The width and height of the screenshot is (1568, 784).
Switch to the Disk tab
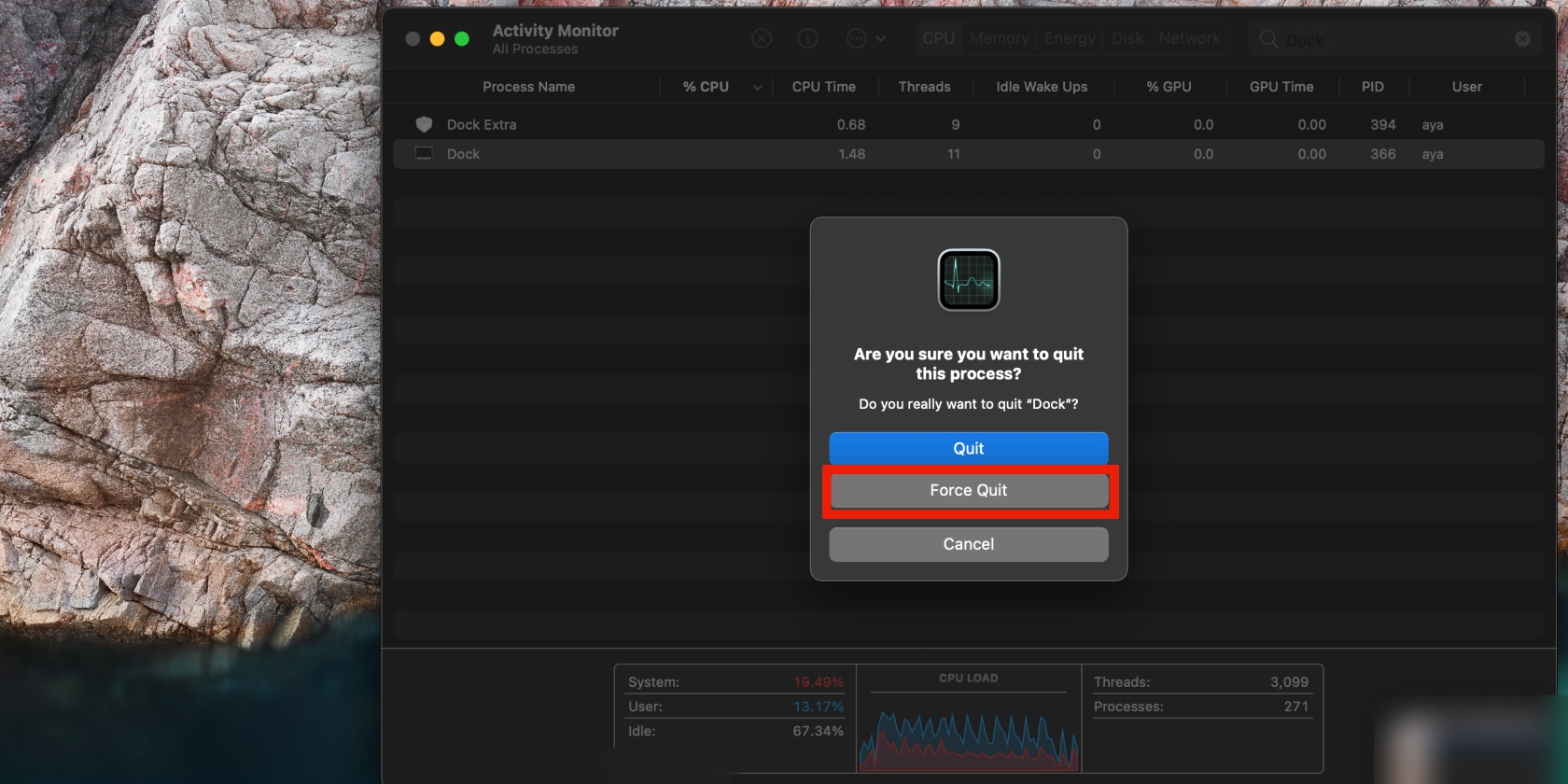pyautogui.click(x=1127, y=38)
